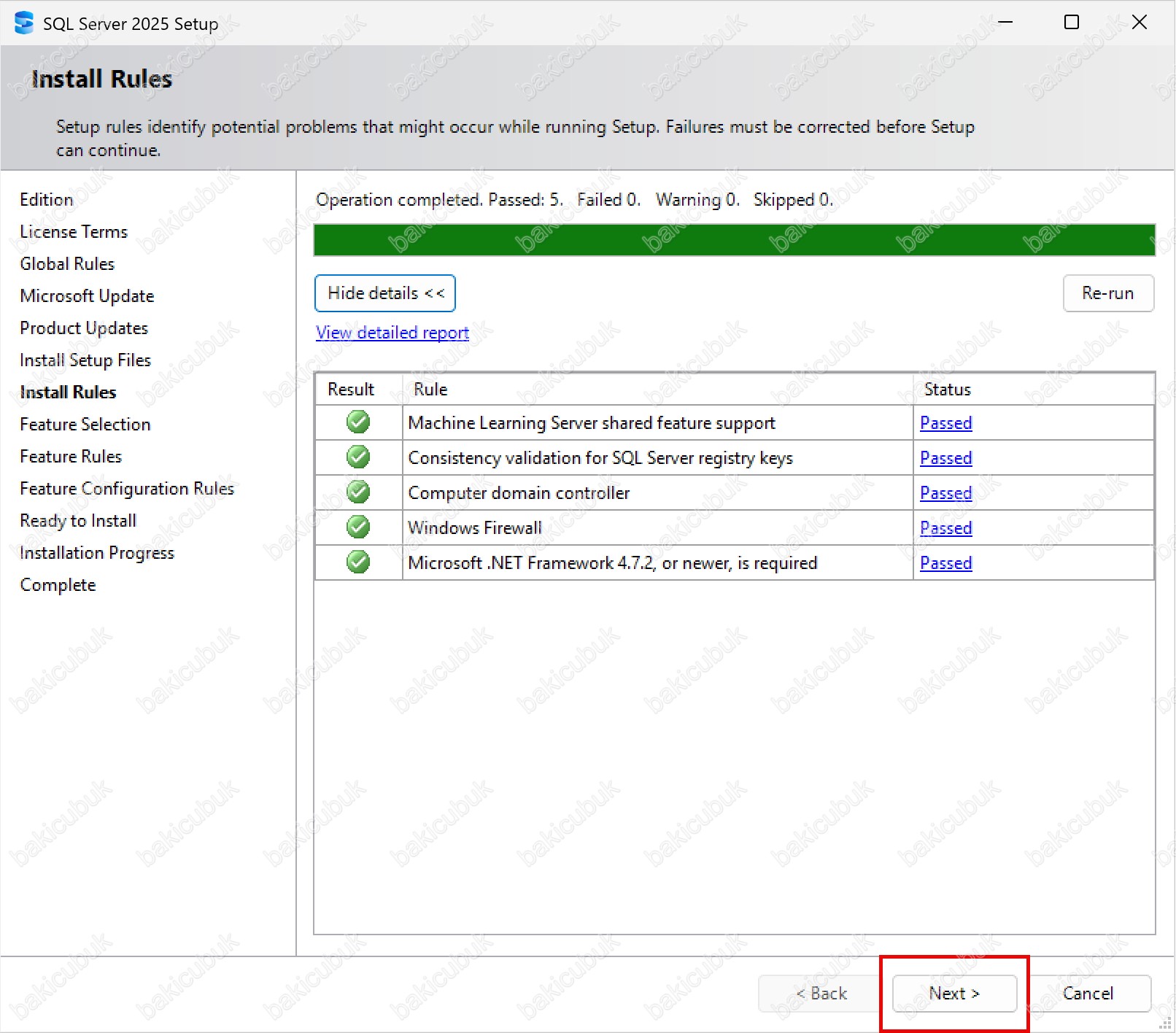Open the View detailed report link

pyautogui.click(x=392, y=333)
